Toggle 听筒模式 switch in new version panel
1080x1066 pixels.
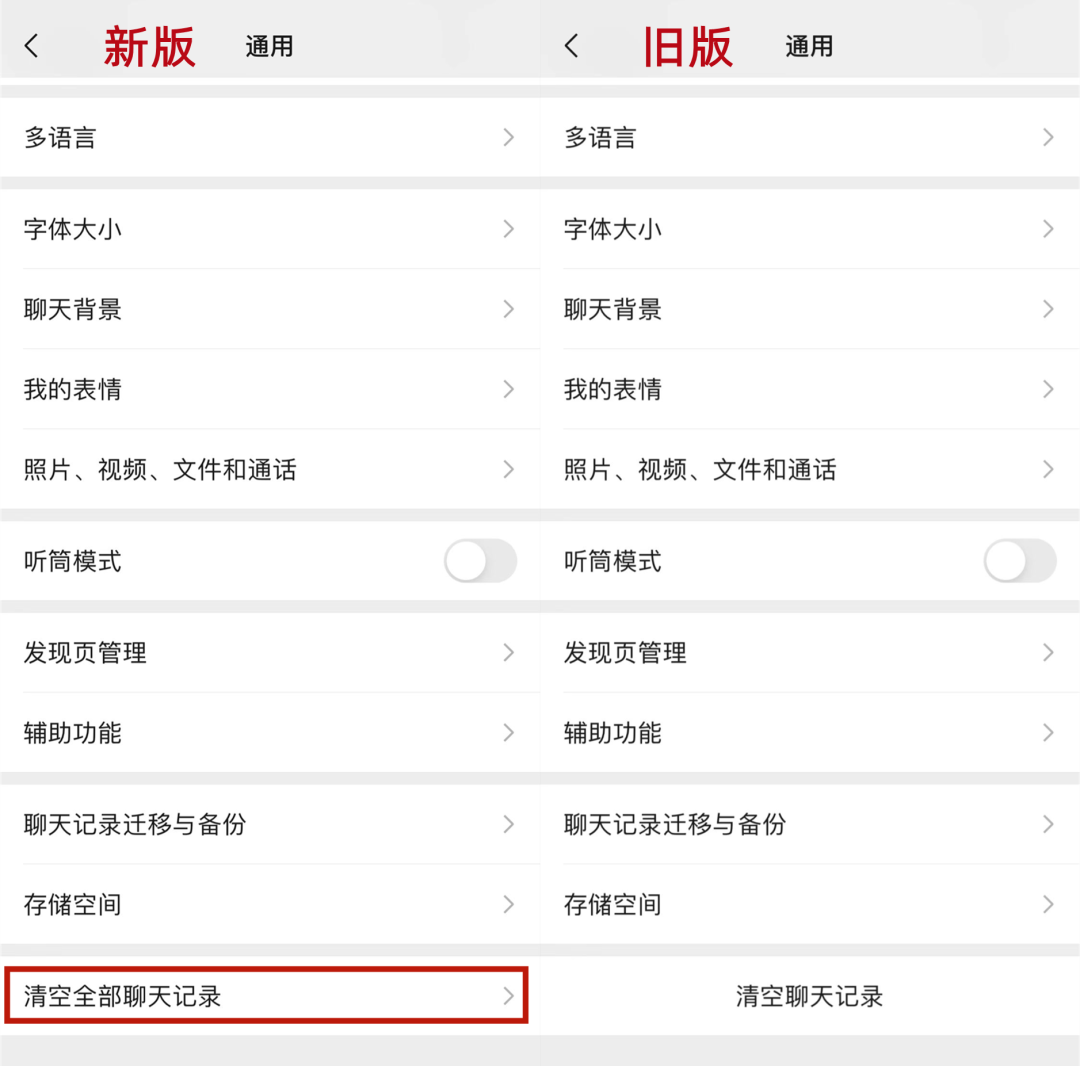click(x=480, y=561)
